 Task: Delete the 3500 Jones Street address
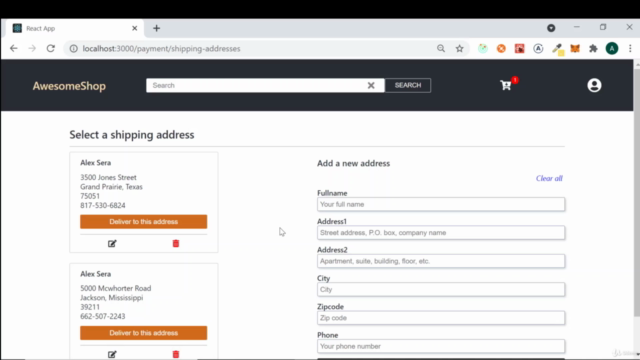pyautogui.click(x=176, y=244)
